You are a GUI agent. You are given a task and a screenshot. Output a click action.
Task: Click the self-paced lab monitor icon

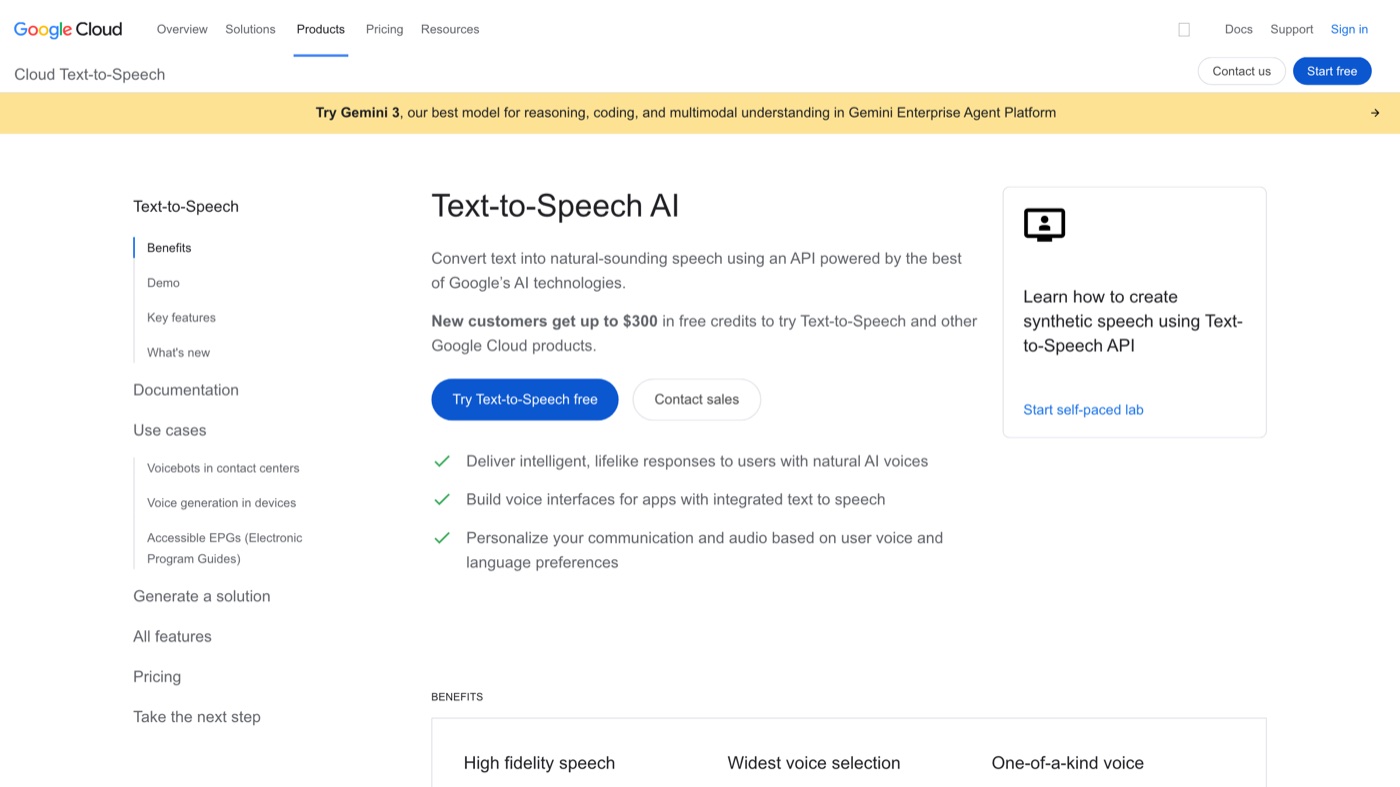tap(1044, 225)
